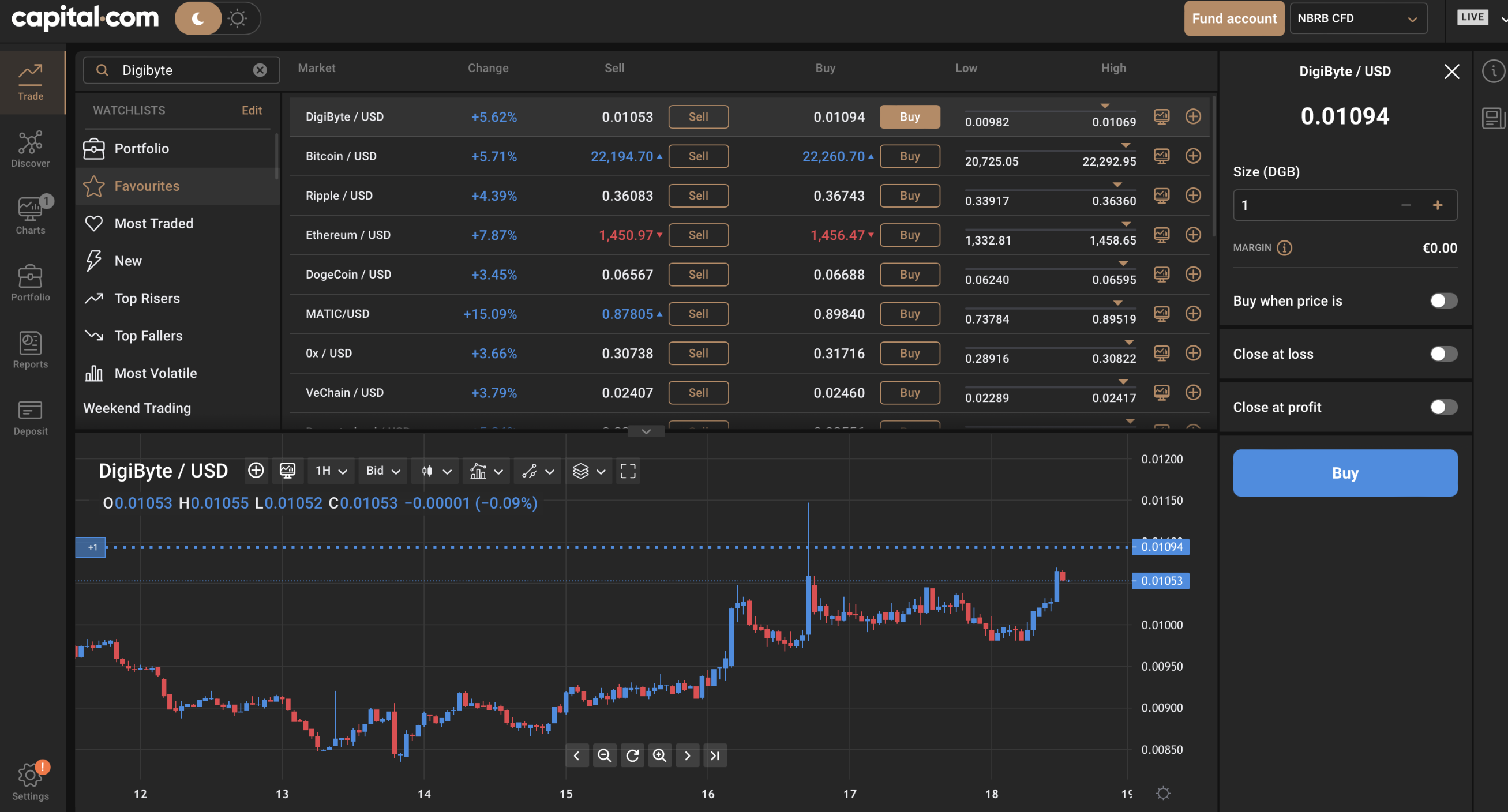Add VeChain / USD to watchlist
The image size is (1508, 812).
point(1193,393)
